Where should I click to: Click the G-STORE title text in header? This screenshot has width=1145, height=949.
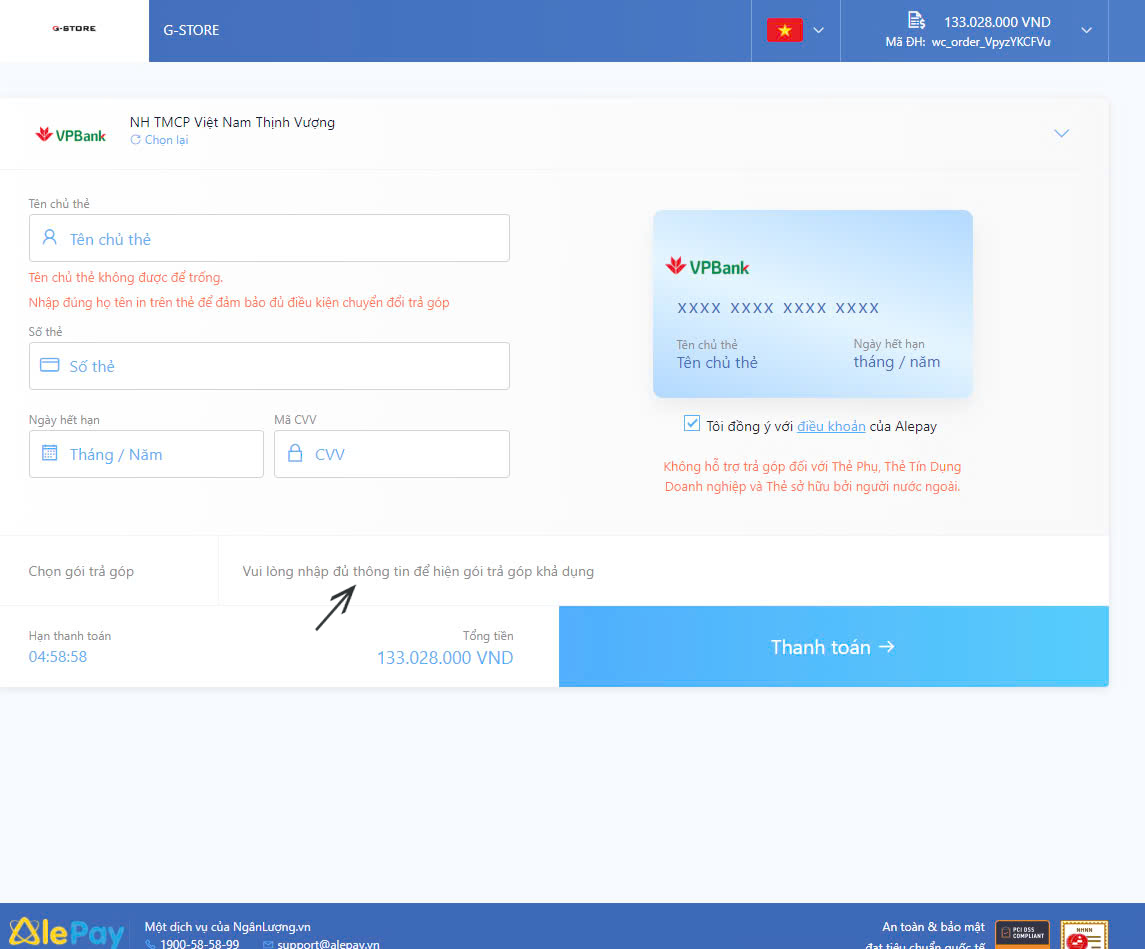[191, 30]
